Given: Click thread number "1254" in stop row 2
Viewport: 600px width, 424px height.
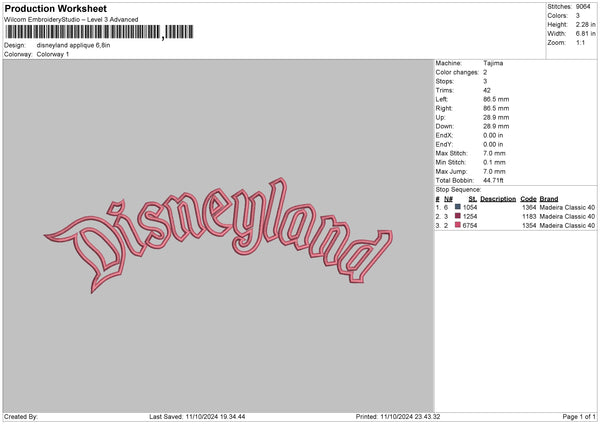Looking at the screenshot, I should pos(470,217).
